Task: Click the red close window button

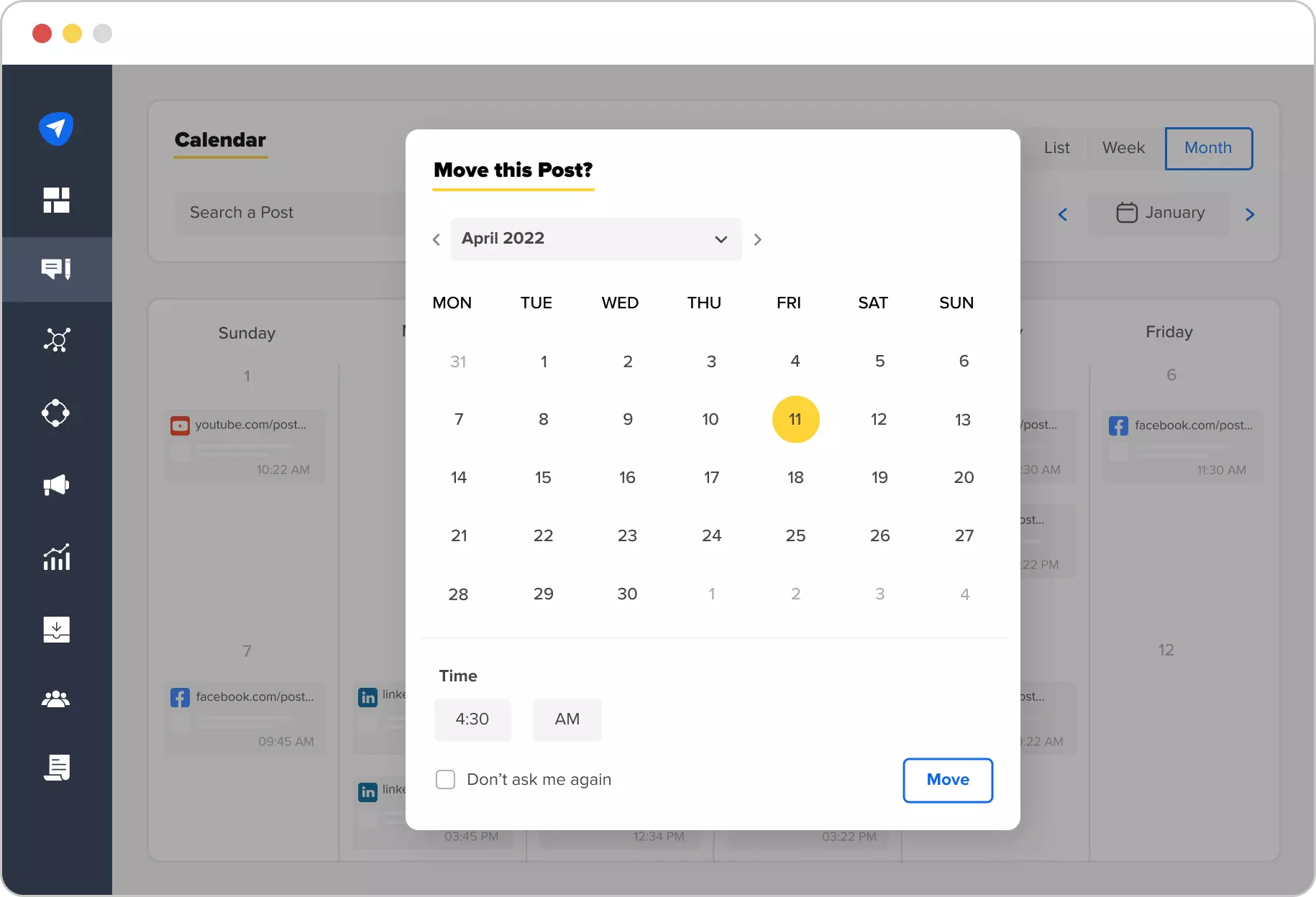Action: (x=42, y=33)
